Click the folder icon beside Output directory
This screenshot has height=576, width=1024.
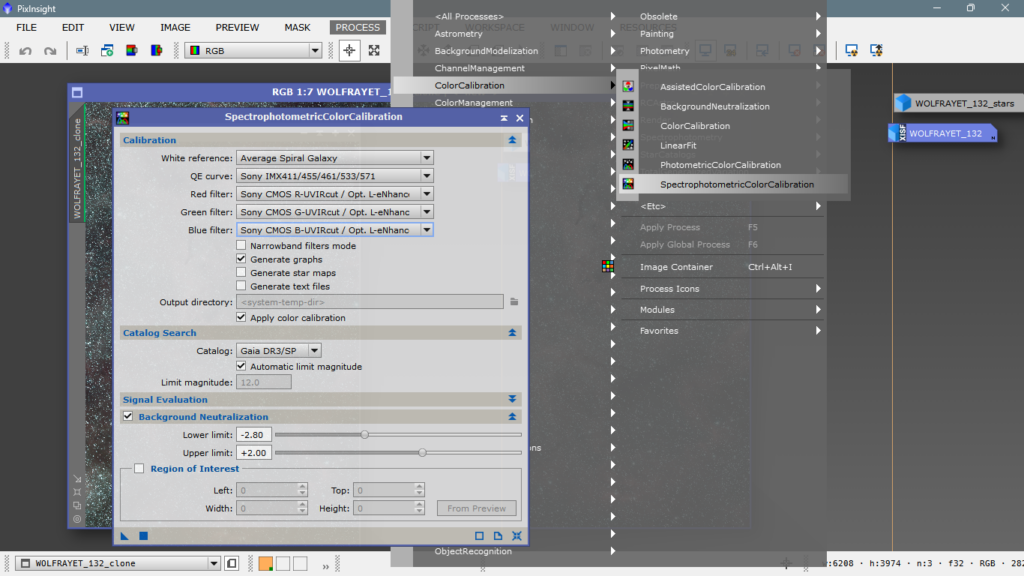[514, 302]
